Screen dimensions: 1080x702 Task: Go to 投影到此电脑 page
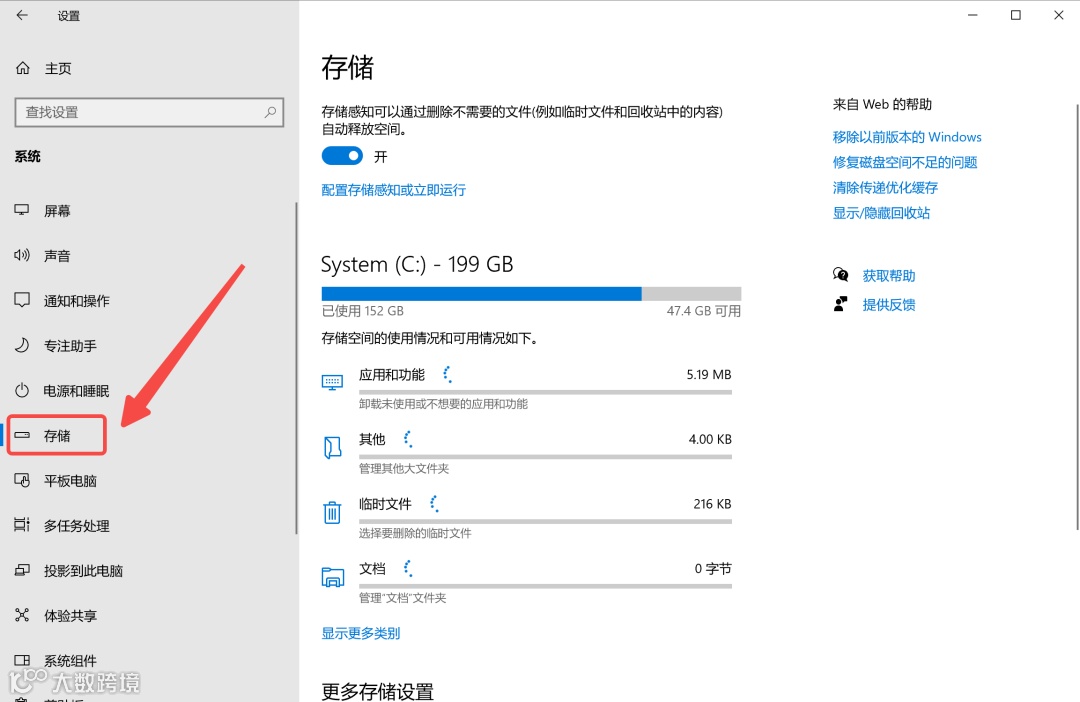click(83, 570)
